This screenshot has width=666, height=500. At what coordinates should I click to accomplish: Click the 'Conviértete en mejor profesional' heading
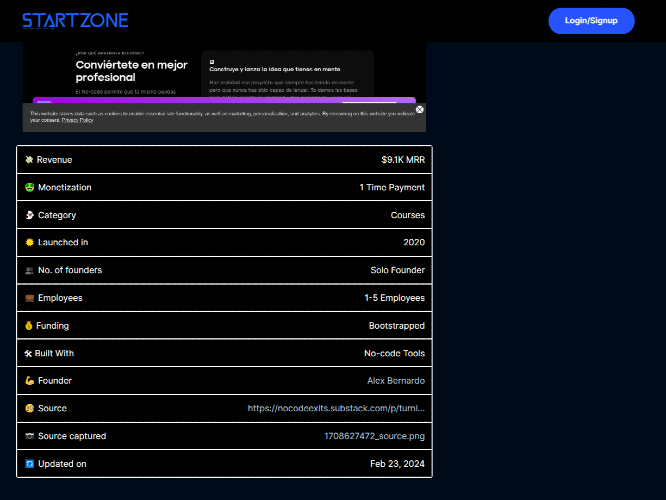click(131, 71)
